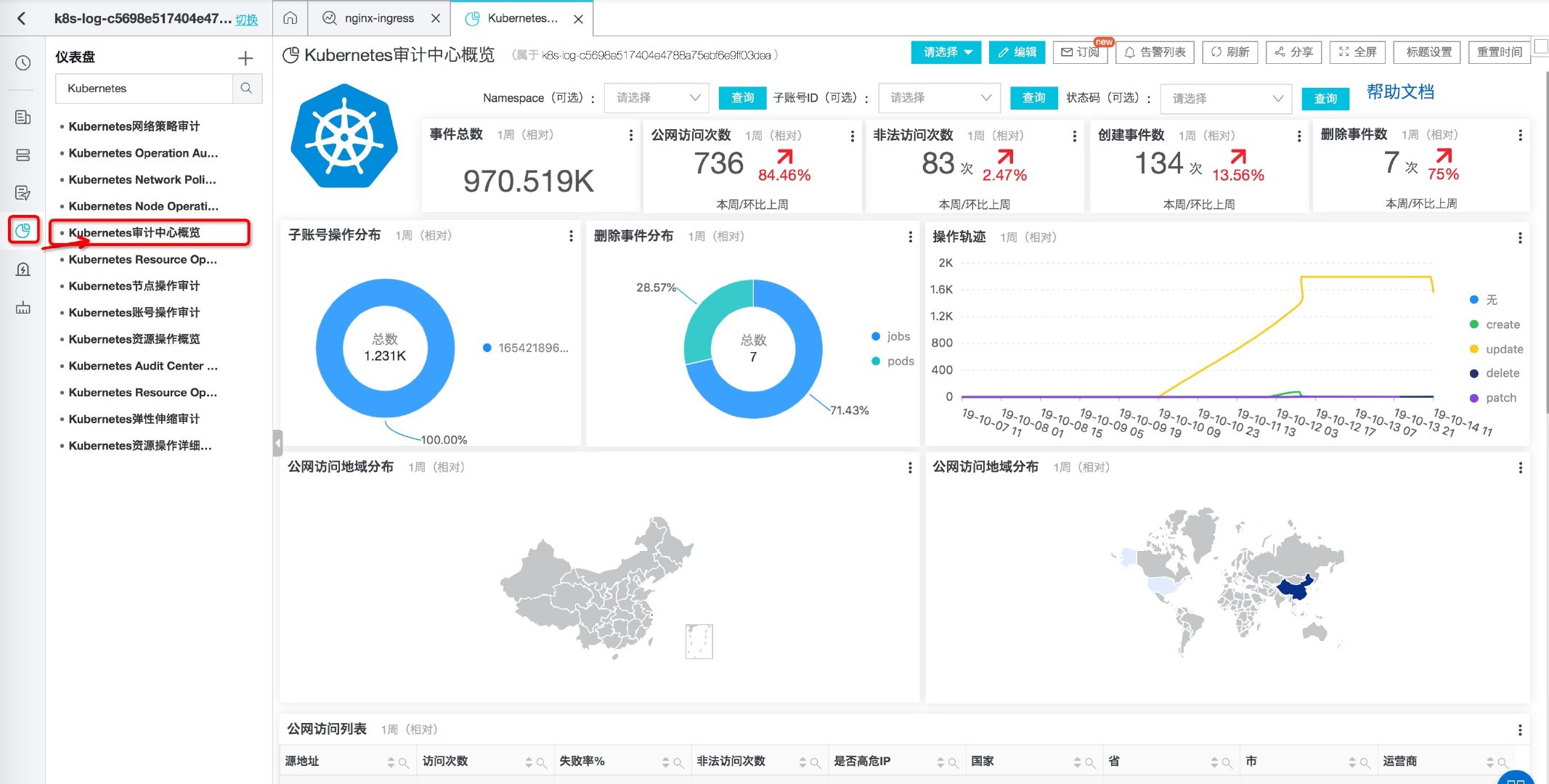The width and height of the screenshot is (1549, 784).
Task: Click the Kubernetes dashboard search field
Action: [144, 89]
